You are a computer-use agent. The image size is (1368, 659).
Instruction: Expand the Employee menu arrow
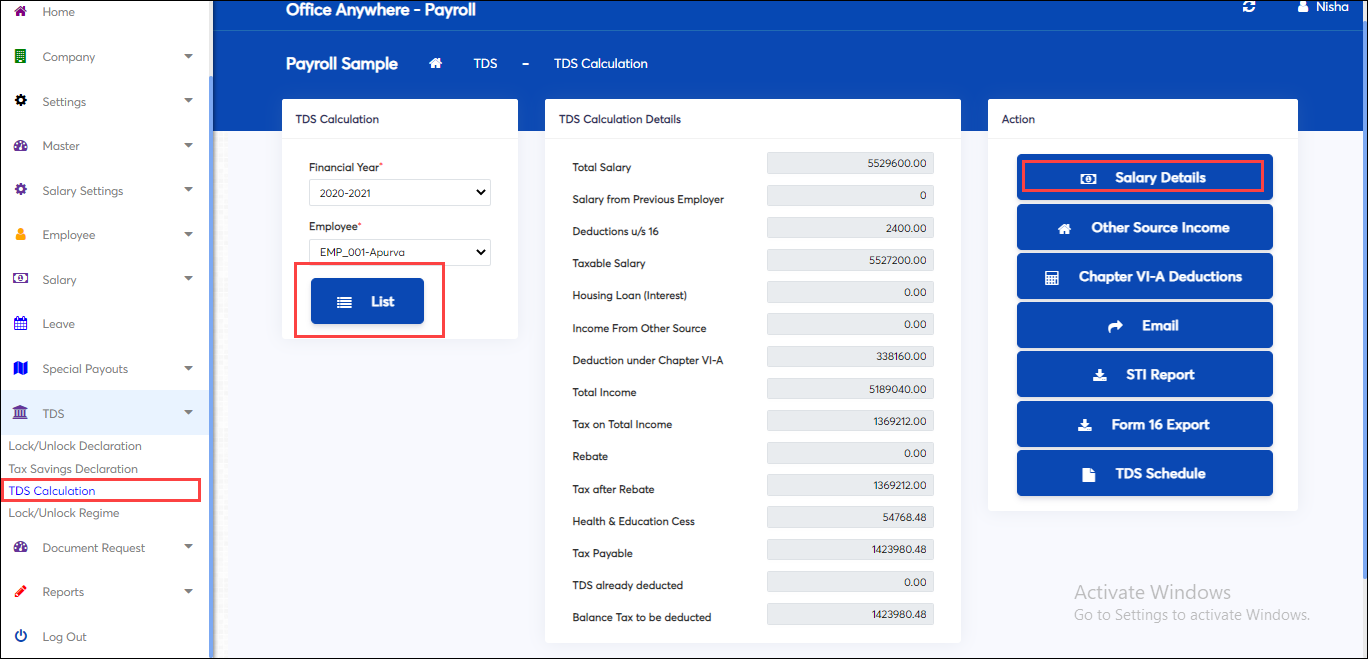point(188,234)
